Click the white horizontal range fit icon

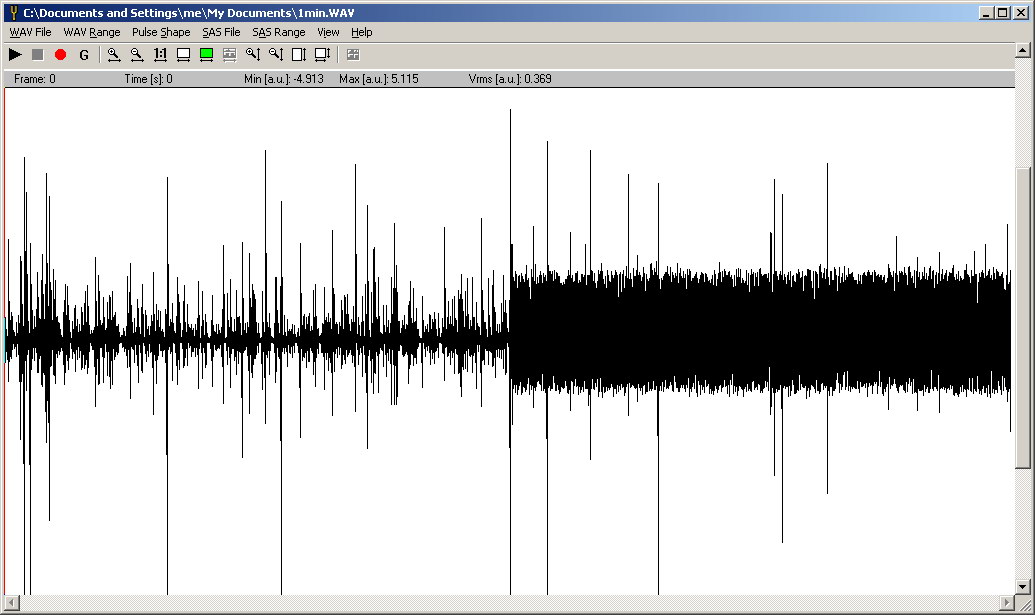pos(183,55)
